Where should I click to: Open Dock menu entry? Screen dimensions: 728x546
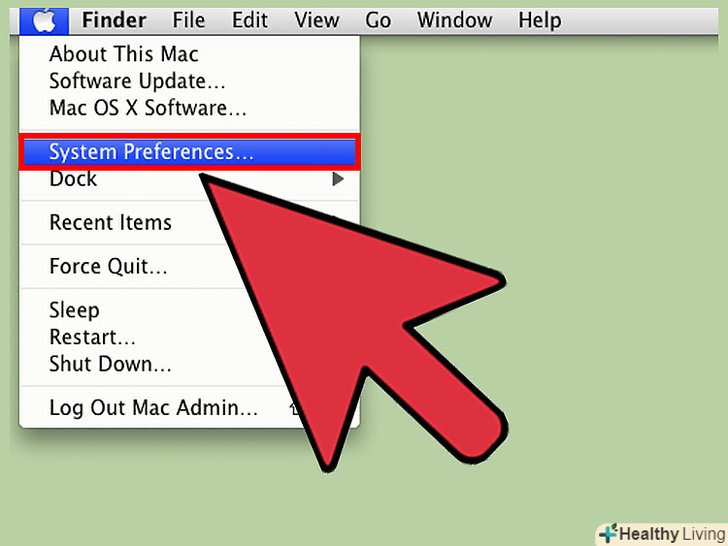(73, 179)
